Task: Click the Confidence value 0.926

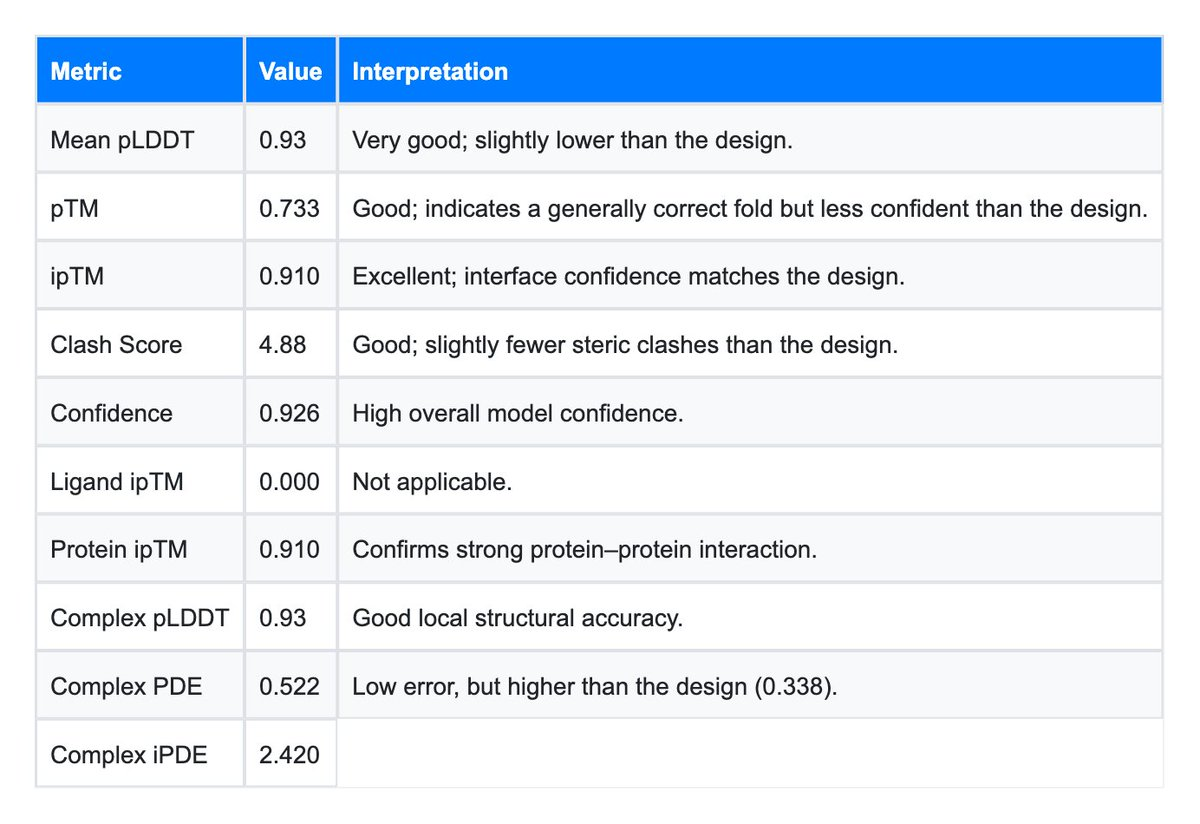Action: click(x=289, y=413)
